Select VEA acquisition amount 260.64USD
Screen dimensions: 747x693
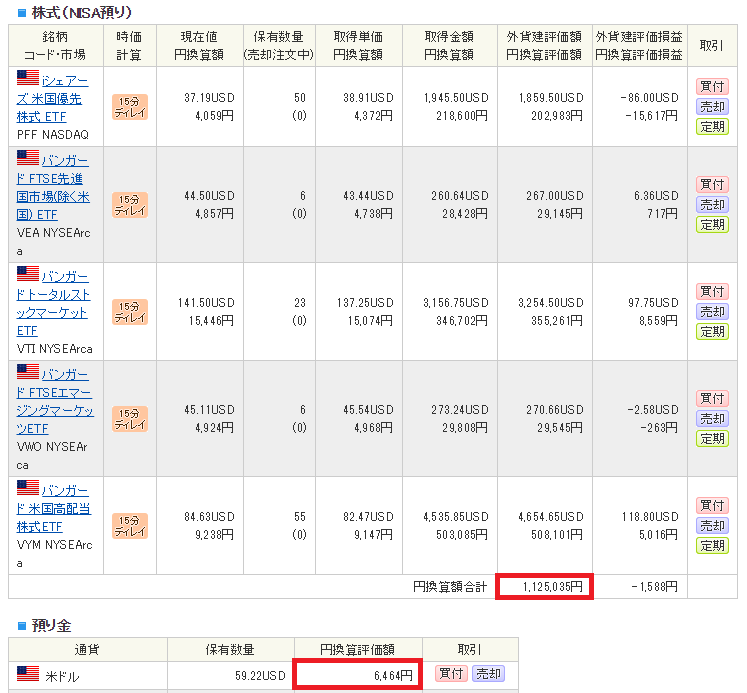[459, 196]
